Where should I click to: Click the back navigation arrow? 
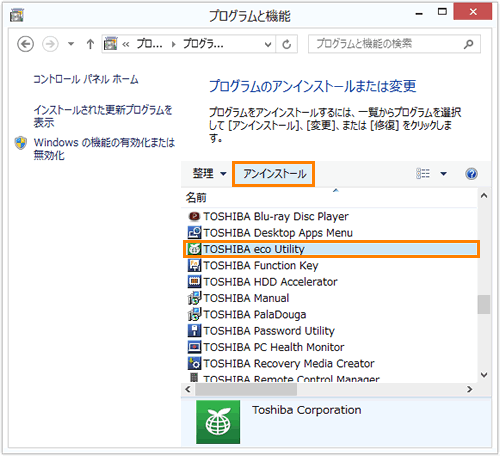[25, 44]
